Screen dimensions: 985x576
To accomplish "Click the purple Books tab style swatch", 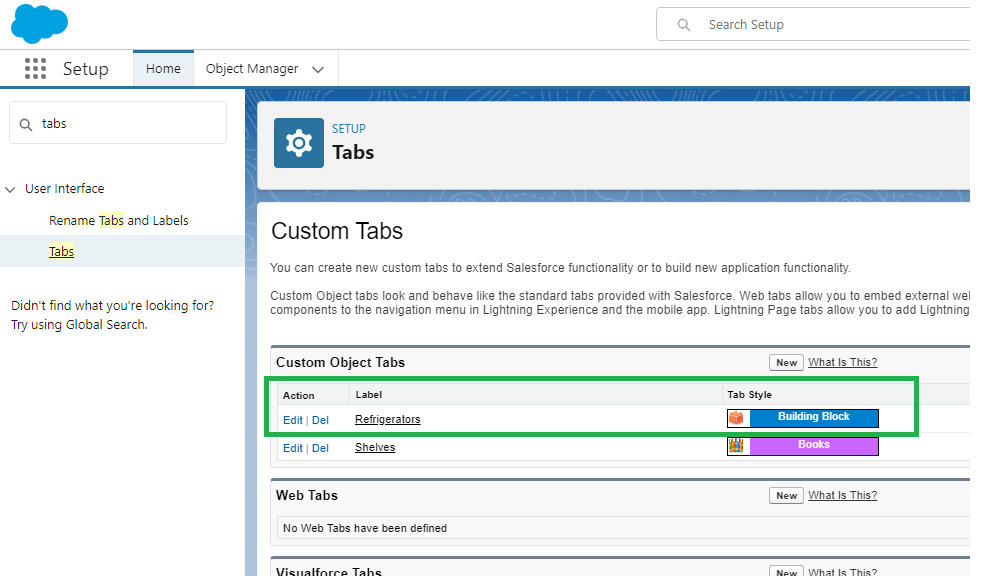I will pyautogui.click(x=813, y=446).
